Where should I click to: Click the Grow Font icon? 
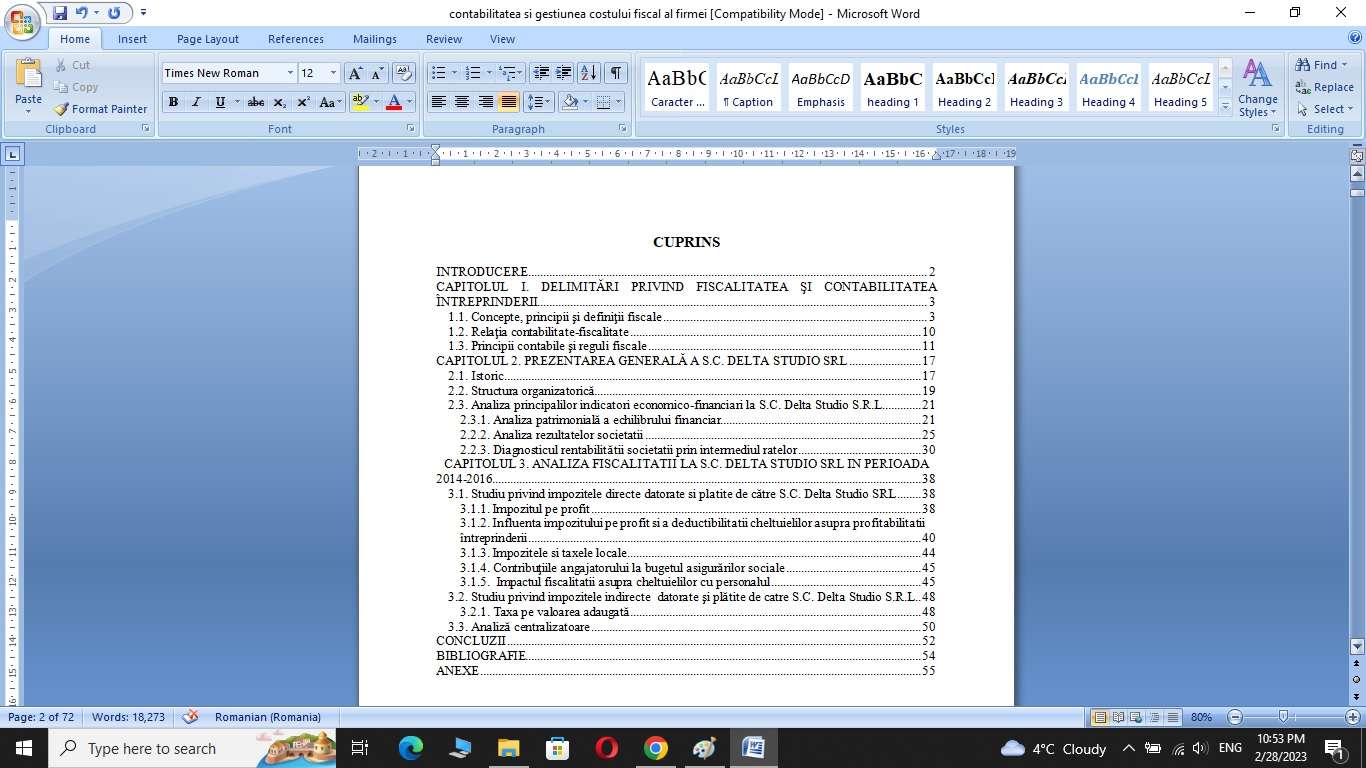pyautogui.click(x=355, y=73)
